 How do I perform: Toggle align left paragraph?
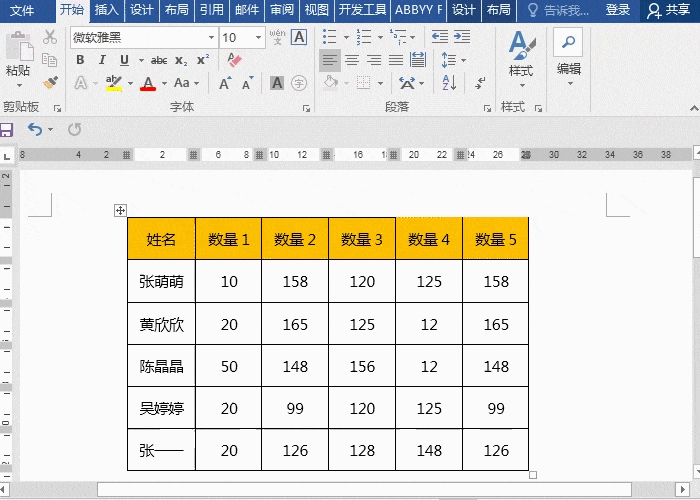pyautogui.click(x=329, y=60)
